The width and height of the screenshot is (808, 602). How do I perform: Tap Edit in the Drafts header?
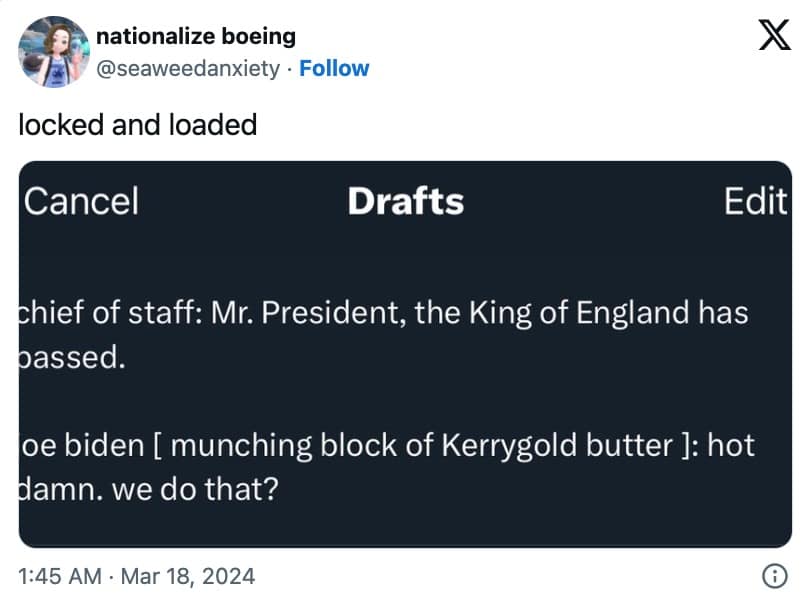[x=755, y=201]
